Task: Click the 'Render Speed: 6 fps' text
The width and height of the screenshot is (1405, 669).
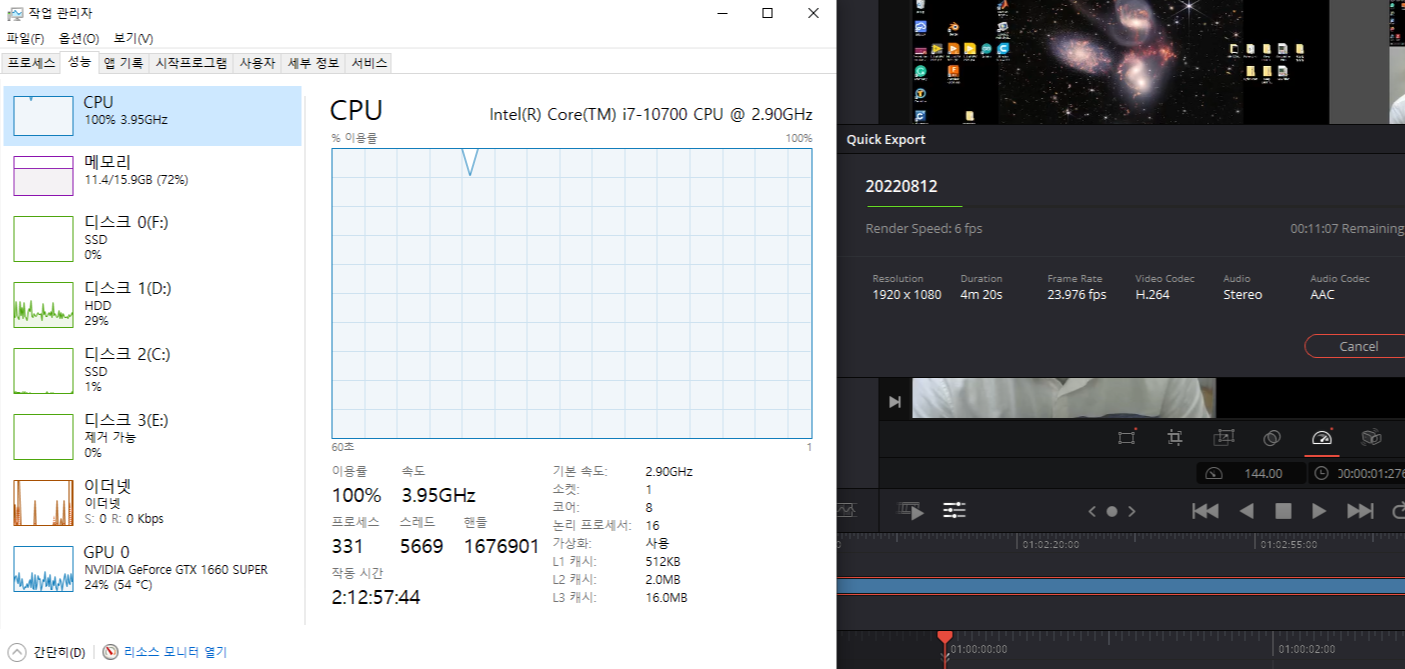Action: [x=924, y=229]
